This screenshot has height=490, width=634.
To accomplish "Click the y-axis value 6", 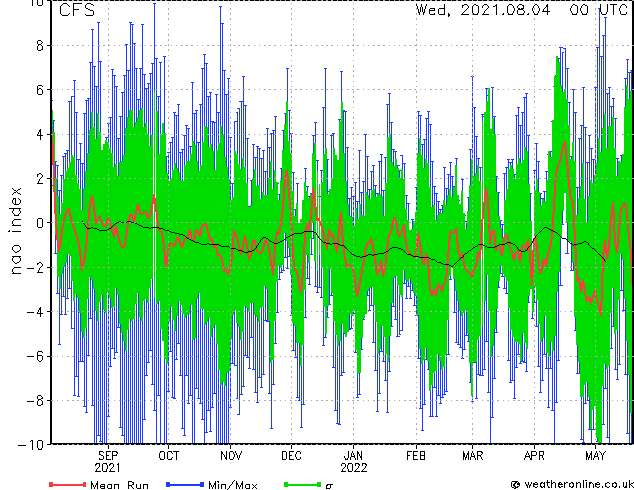I will coord(40,90).
